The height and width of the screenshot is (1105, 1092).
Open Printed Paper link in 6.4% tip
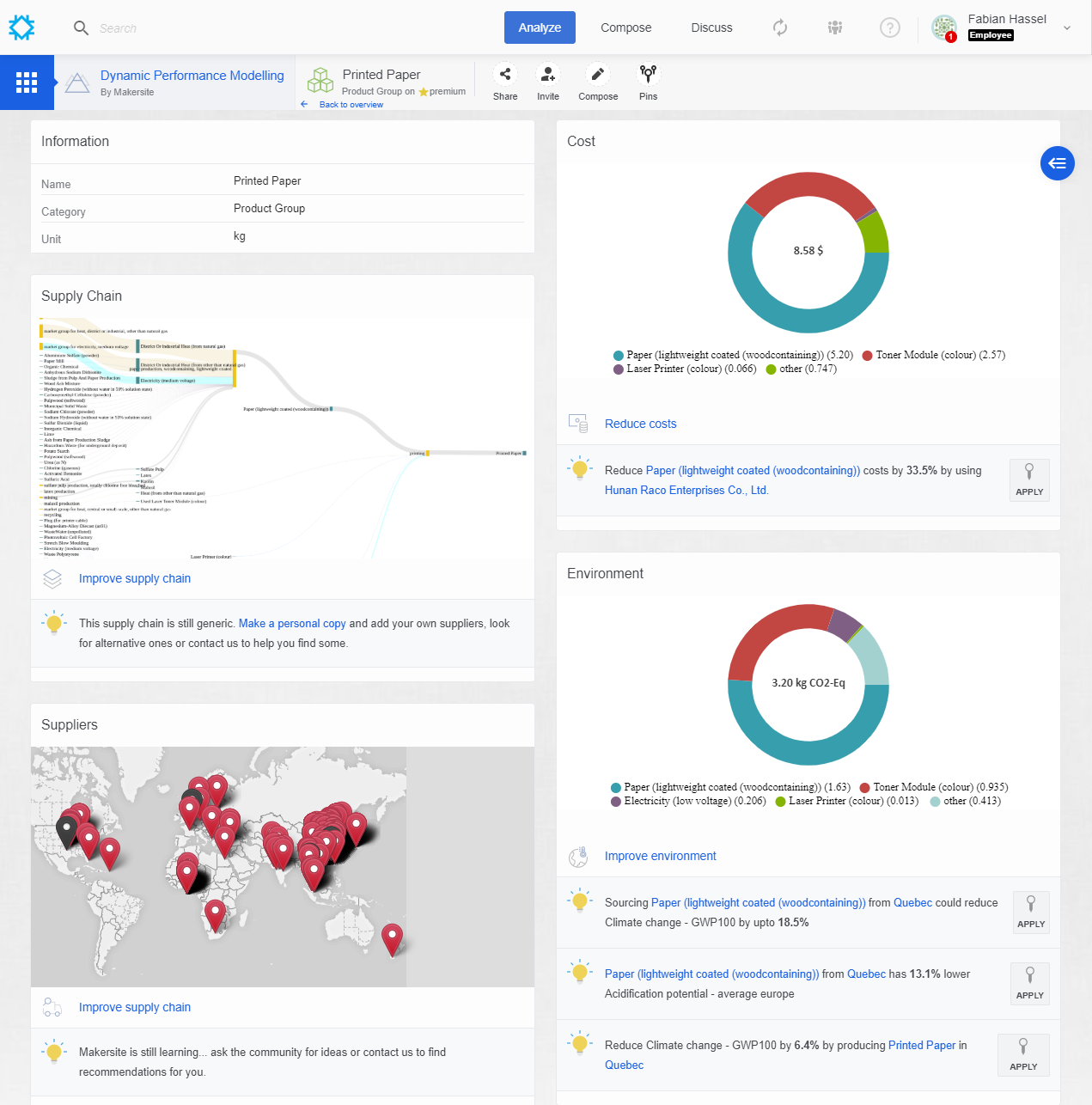coord(922,1046)
